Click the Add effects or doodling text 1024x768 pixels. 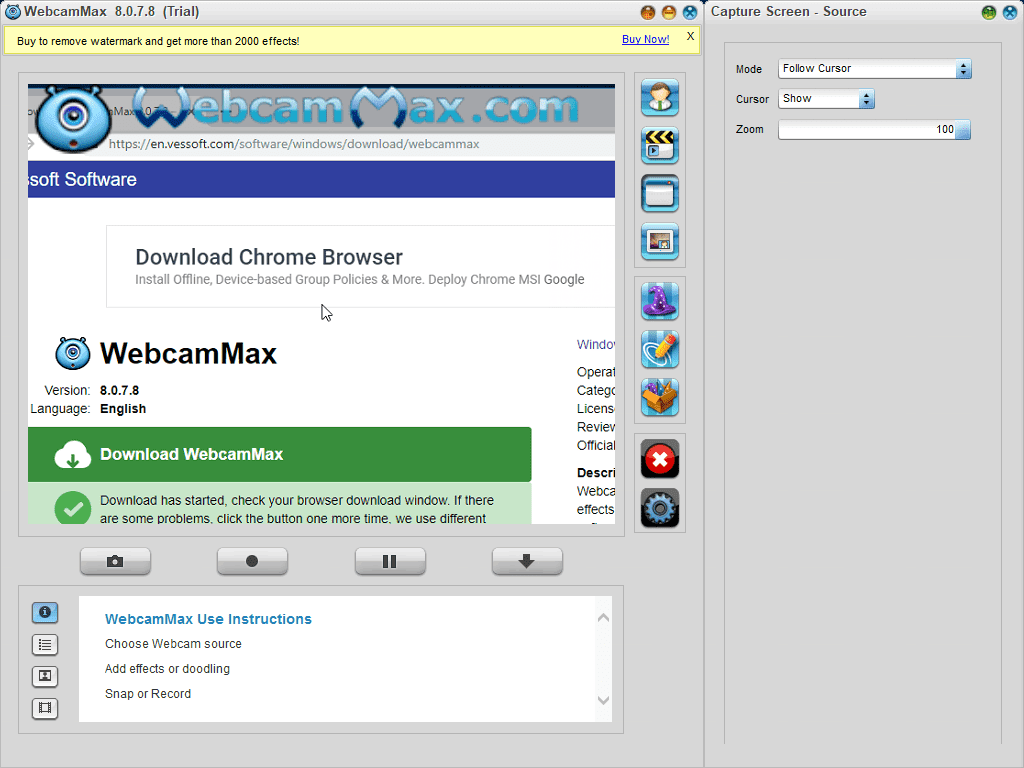coord(167,669)
